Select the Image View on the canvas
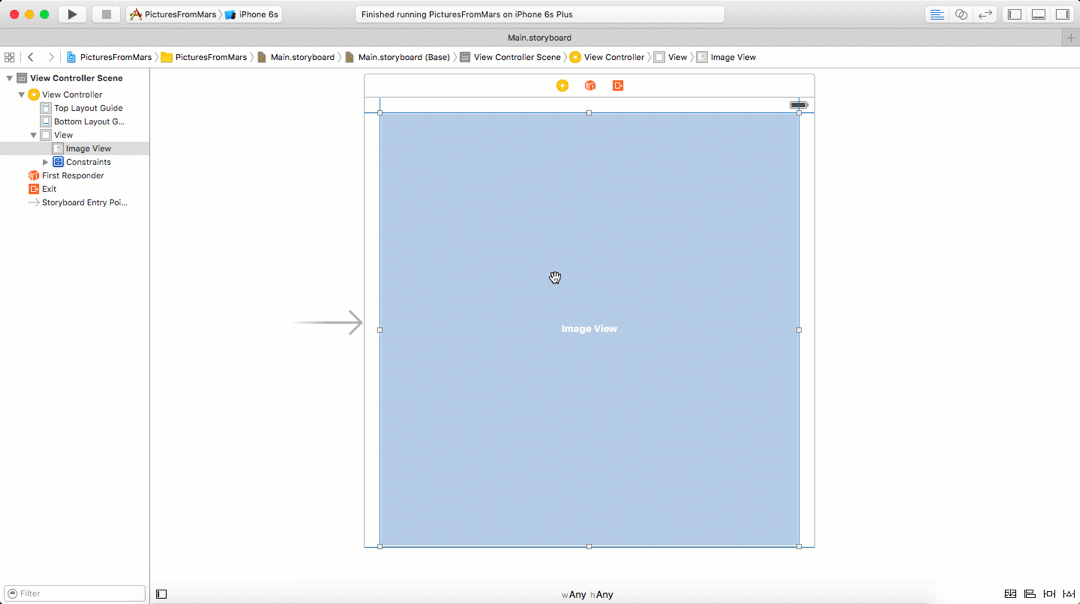Image resolution: width=1080 pixels, height=604 pixels. pyautogui.click(x=589, y=329)
